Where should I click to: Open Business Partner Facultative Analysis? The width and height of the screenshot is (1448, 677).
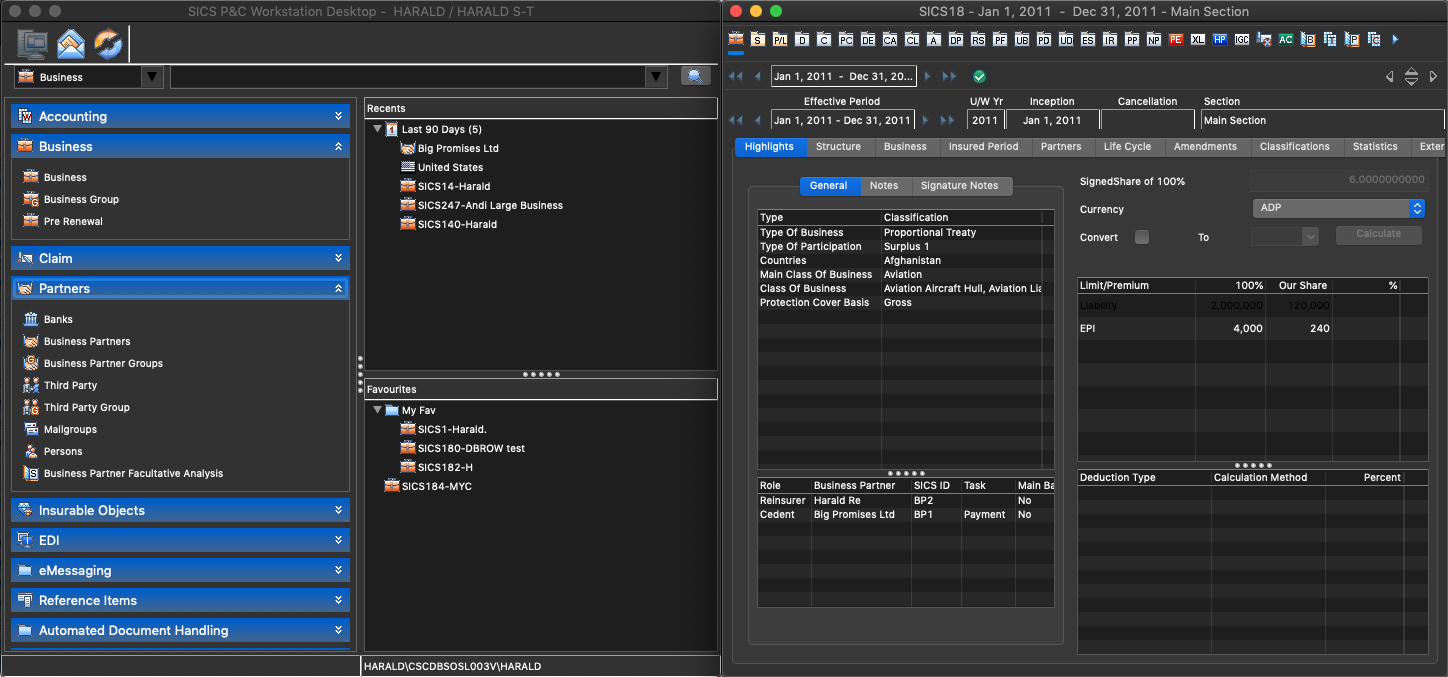(133, 473)
